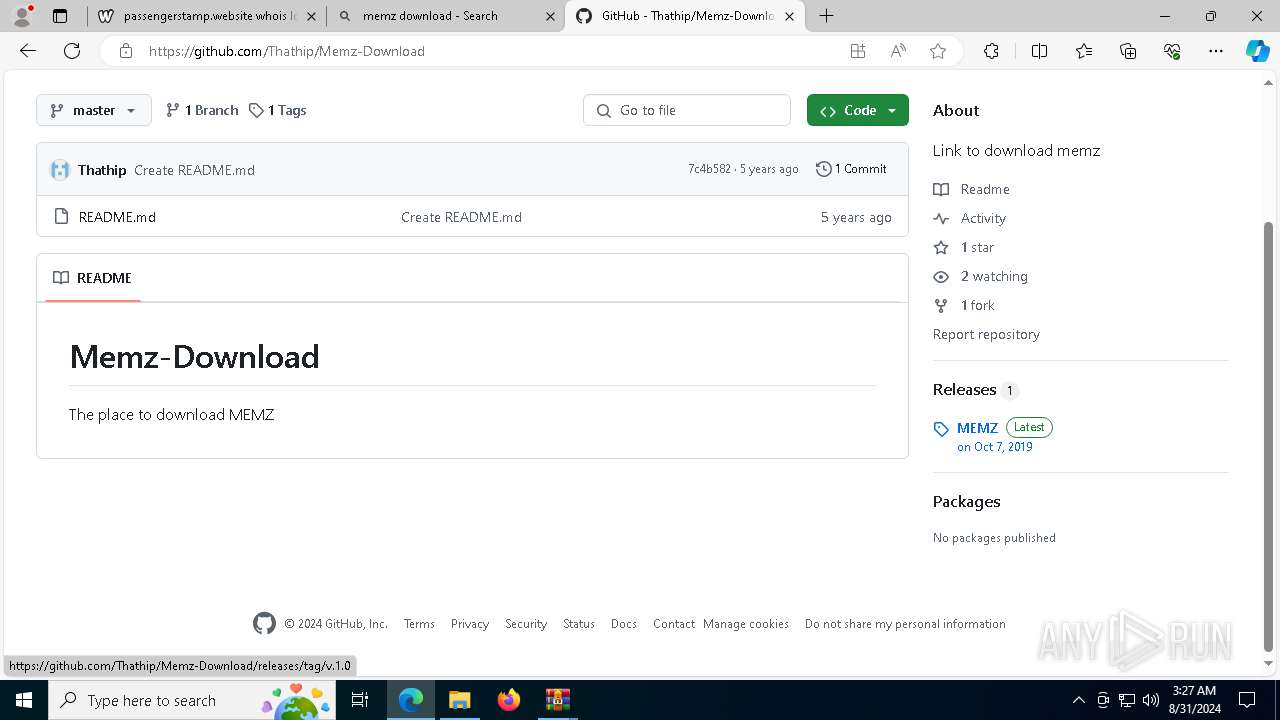The height and width of the screenshot is (720, 1280).
Task: Expand the green Code dropdown button
Action: click(x=858, y=110)
